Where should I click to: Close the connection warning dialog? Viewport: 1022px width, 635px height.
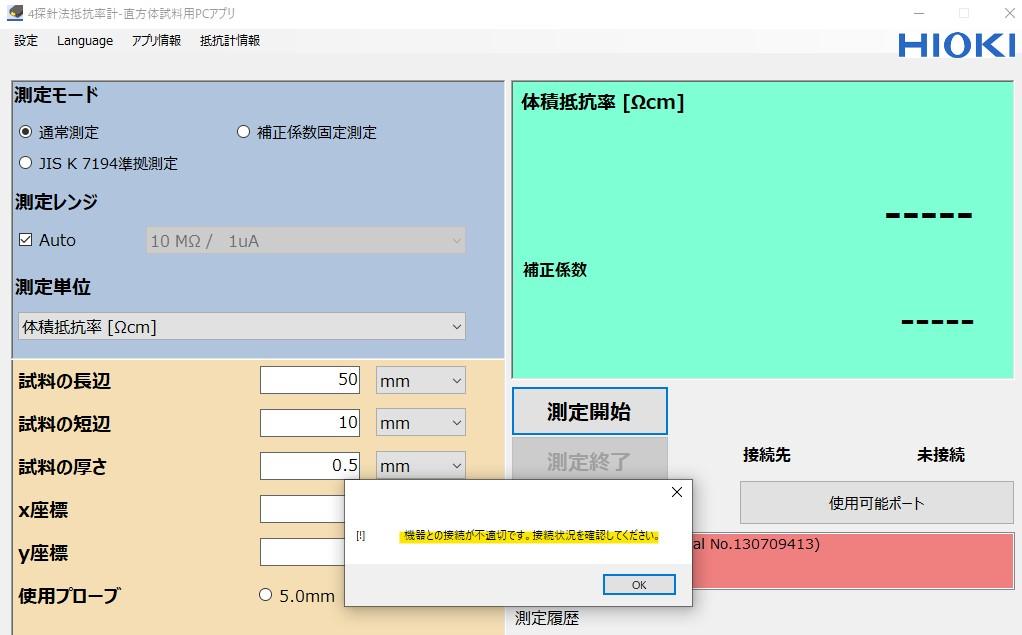677,491
